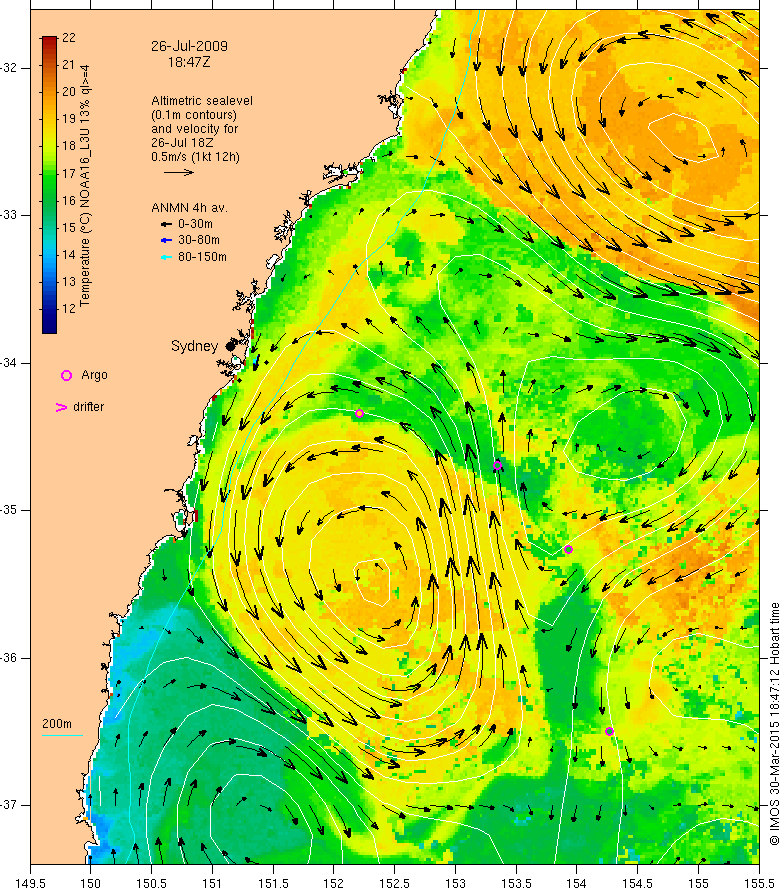
Task: Click the vertical Temperature NOAA16 axis title
Action: [x=85, y=186]
